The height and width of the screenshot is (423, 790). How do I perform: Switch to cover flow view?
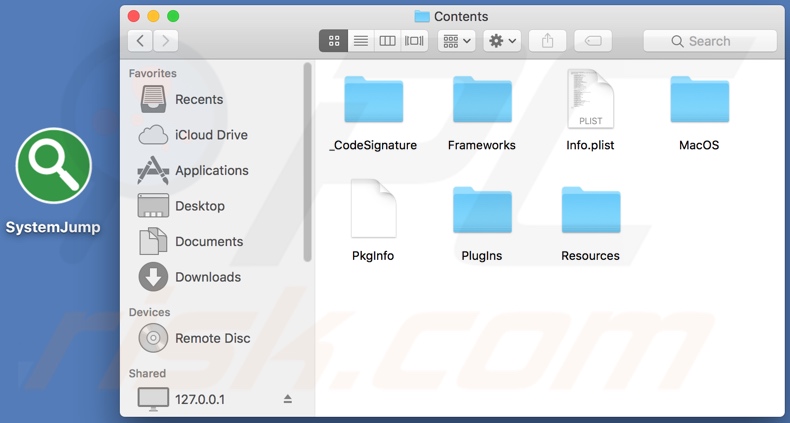click(x=414, y=41)
